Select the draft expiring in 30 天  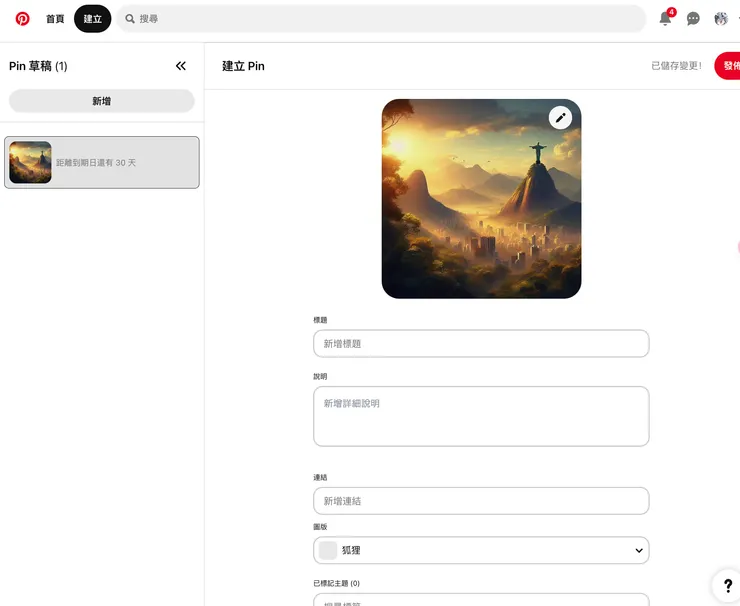pyautogui.click(x=102, y=162)
